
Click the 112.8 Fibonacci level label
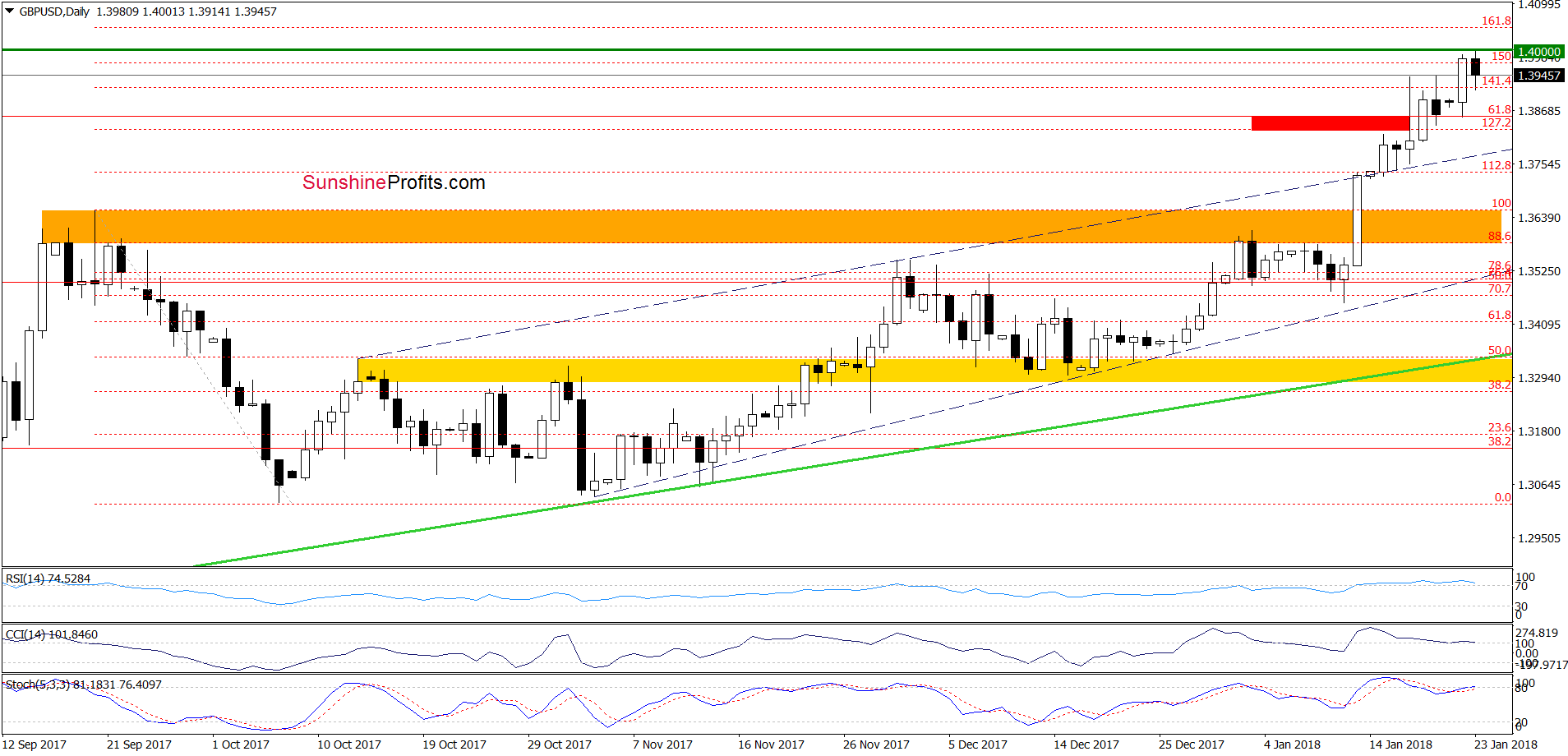tap(1497, 165)
